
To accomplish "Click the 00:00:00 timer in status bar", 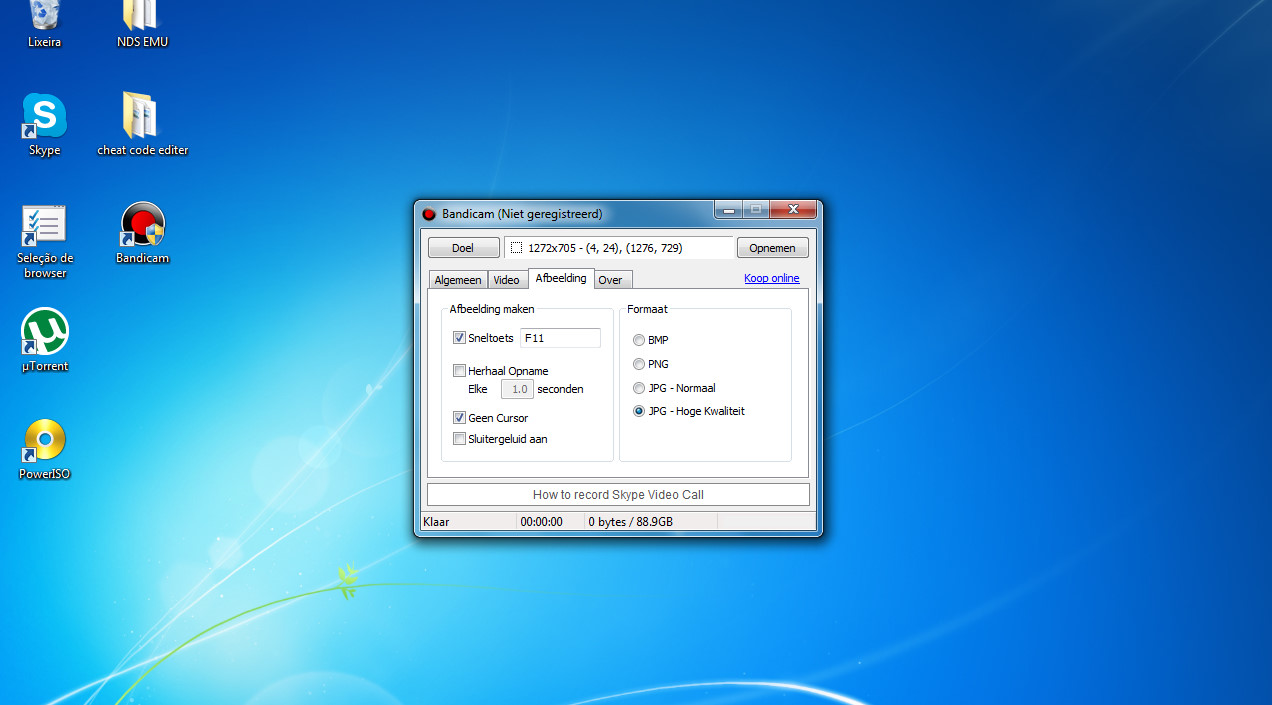I will click(x=542, y=522).
